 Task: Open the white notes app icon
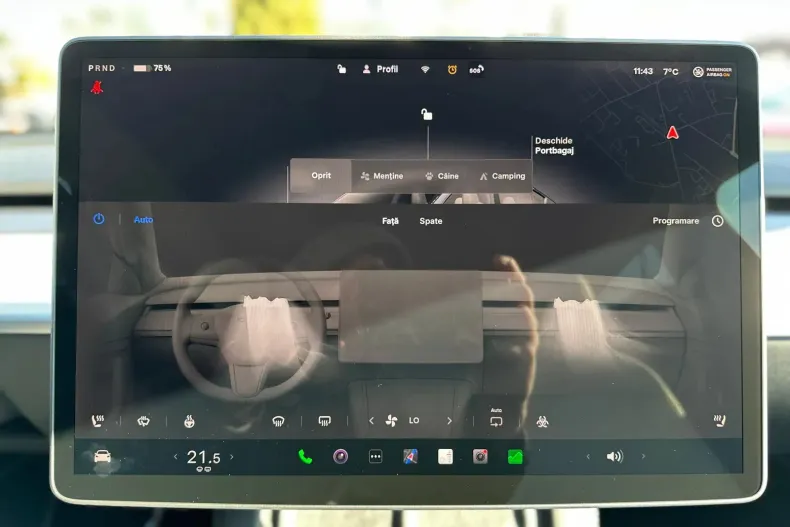445,456
